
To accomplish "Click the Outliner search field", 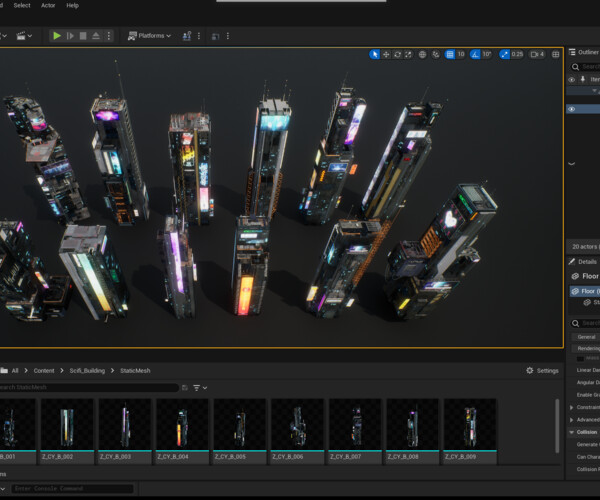I will pyautogui.click(x=585, y=67).
